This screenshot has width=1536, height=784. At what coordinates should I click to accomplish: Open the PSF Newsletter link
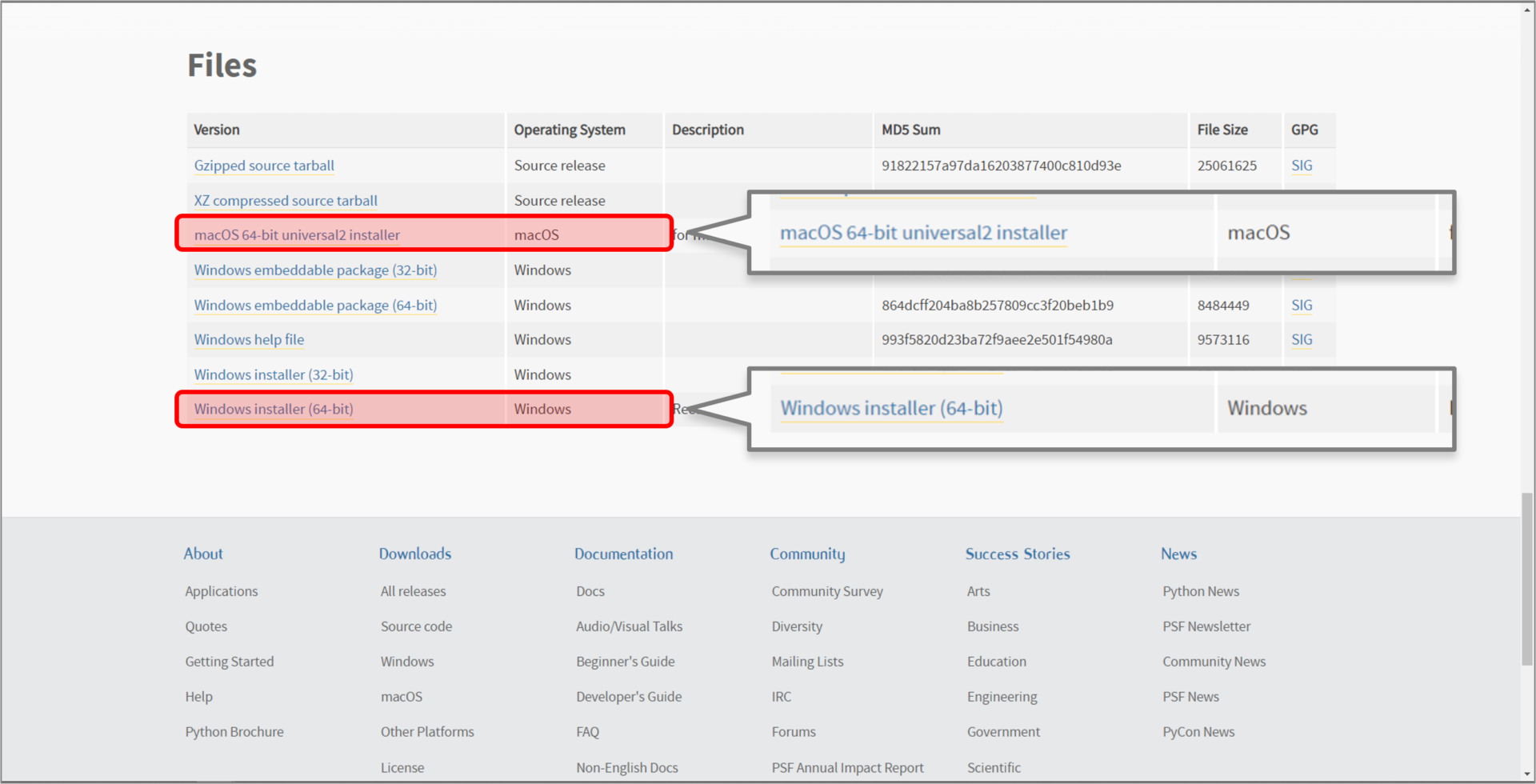coord(1206,626)
